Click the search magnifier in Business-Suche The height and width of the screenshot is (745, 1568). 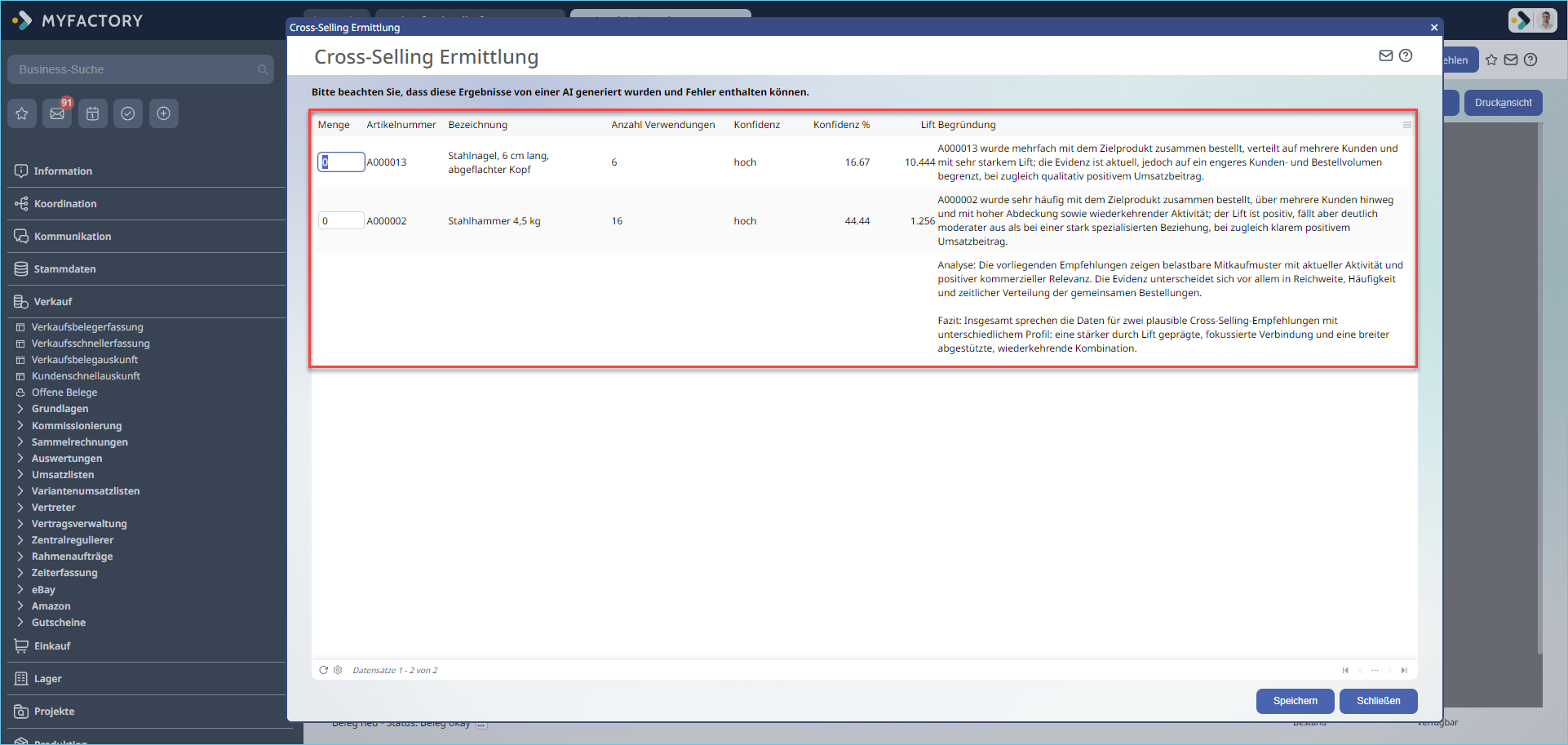tap(263, 70)
